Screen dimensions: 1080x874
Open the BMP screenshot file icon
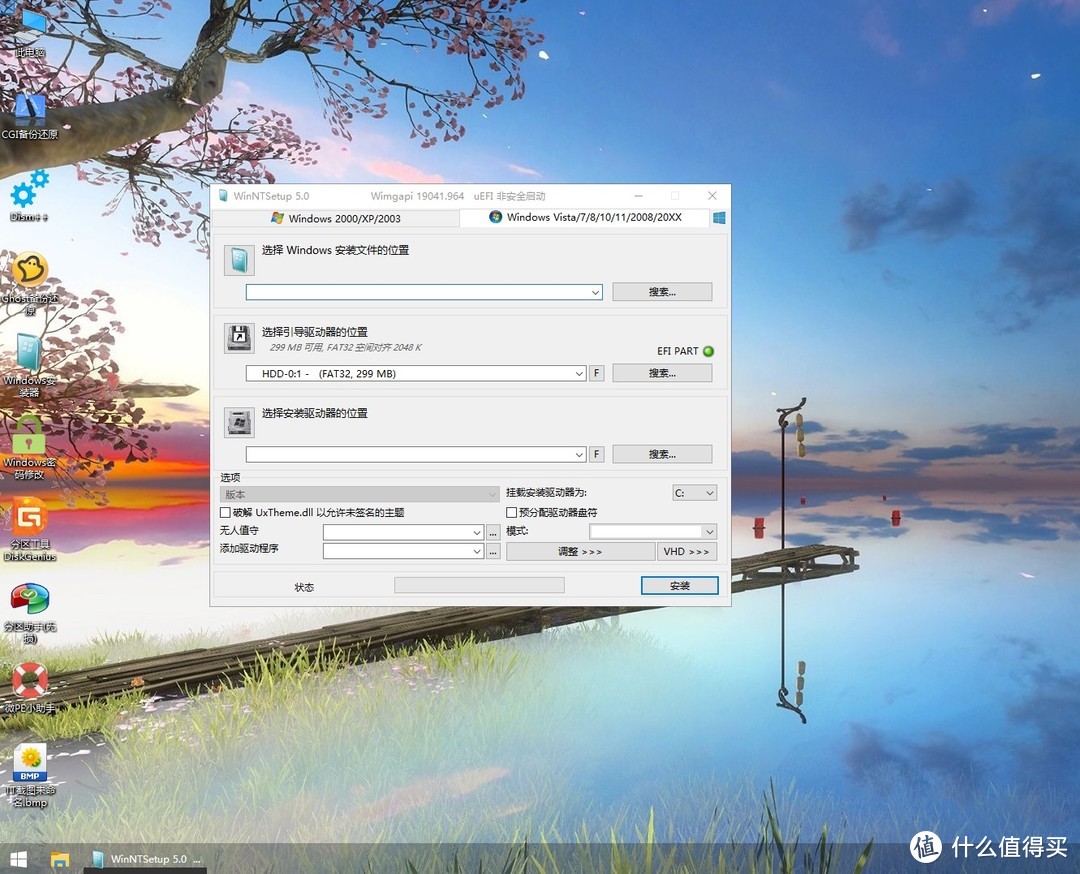click(x=30, y=776)
